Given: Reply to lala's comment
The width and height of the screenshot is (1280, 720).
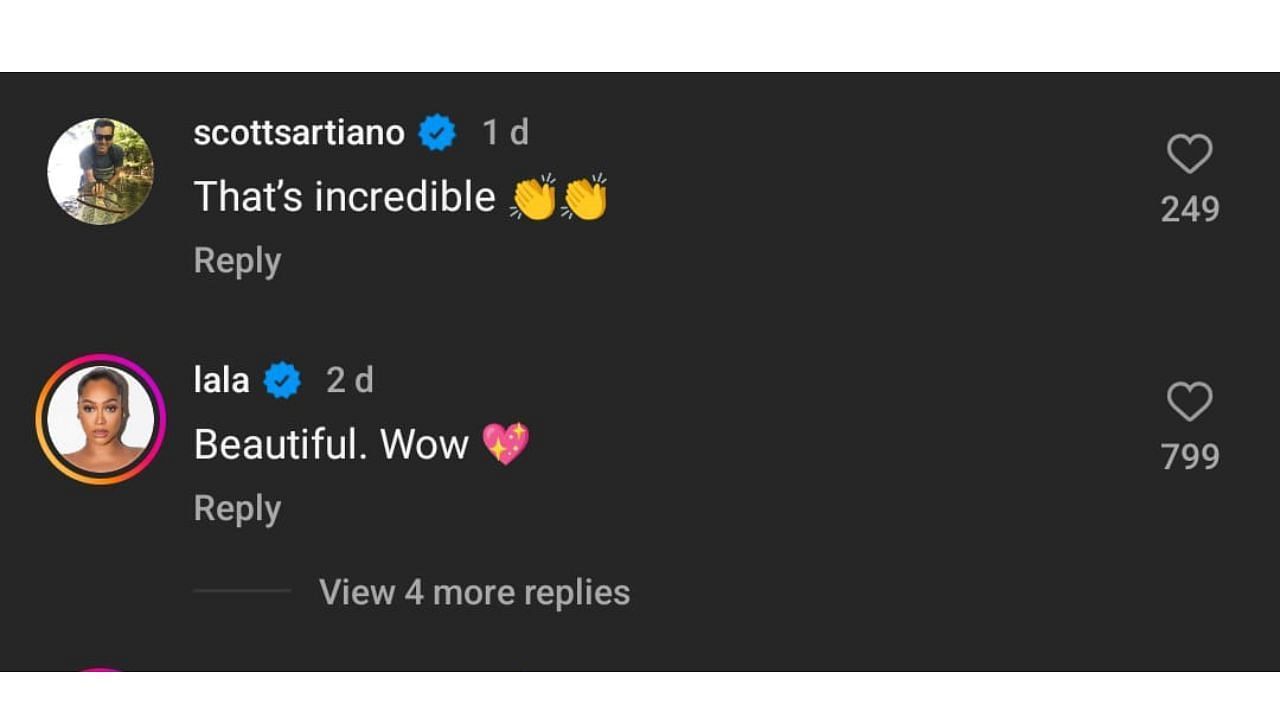Looking at the screenshot, I should point(237,509).
